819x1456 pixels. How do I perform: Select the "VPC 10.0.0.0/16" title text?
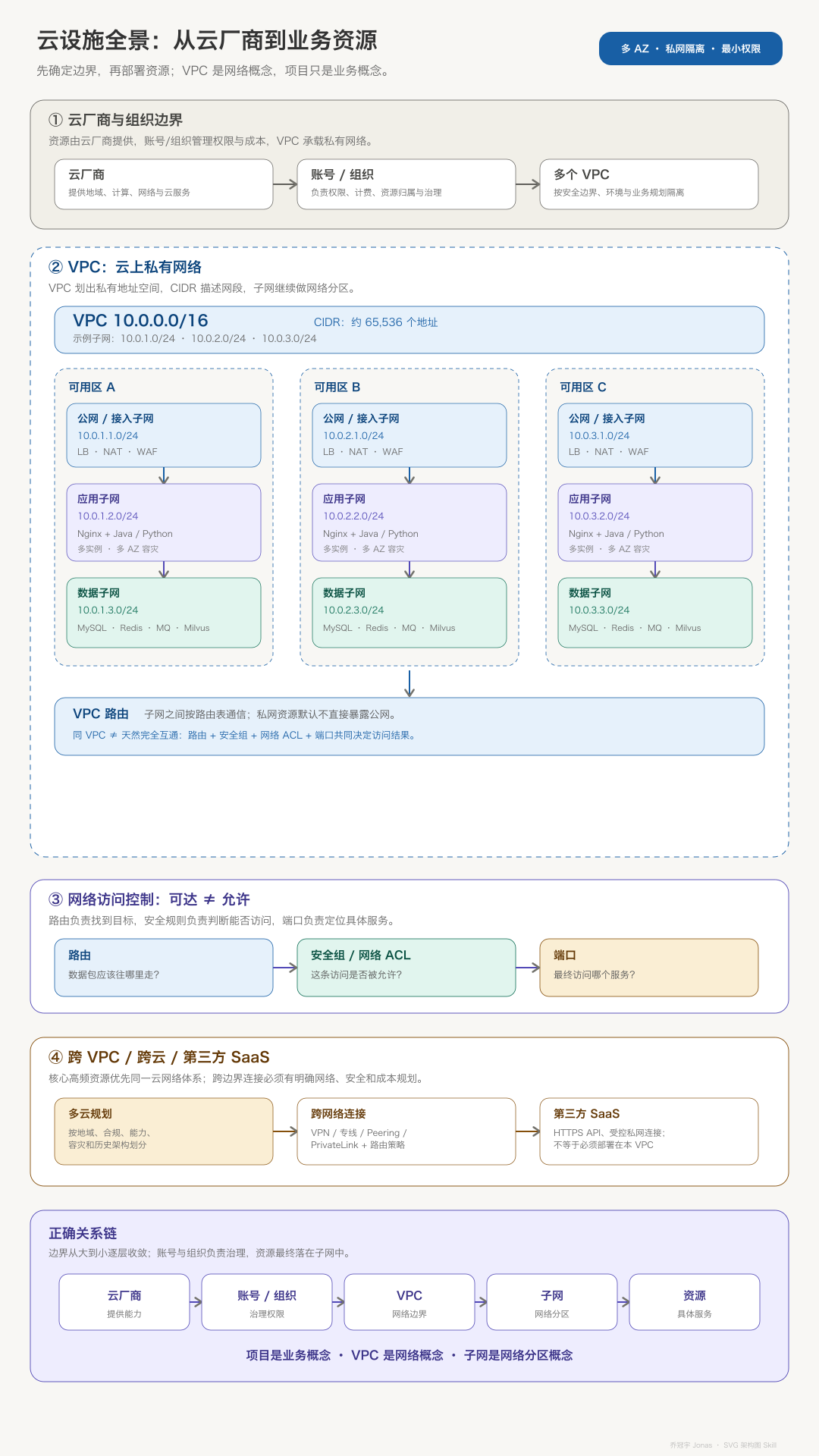140,321
